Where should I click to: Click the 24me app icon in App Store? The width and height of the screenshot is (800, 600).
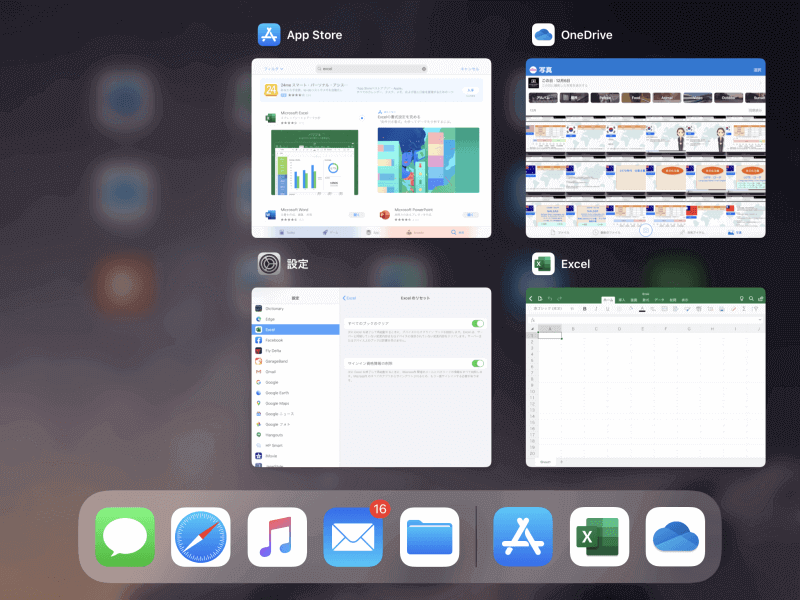(x=270, y=90)
